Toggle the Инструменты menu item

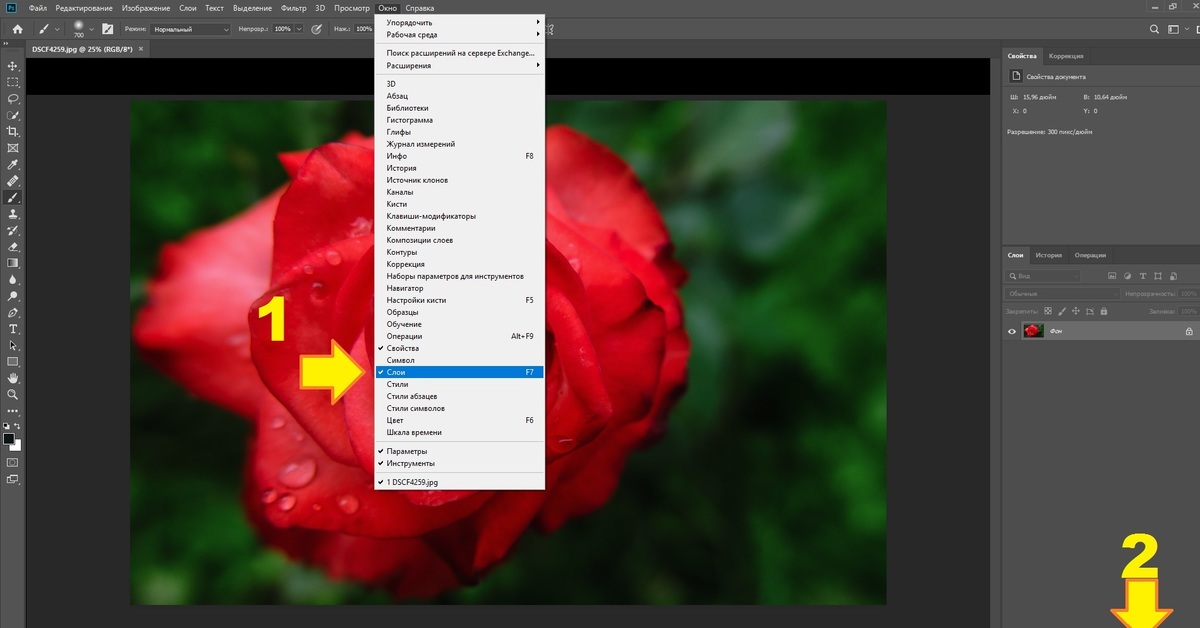click(460, 463)
